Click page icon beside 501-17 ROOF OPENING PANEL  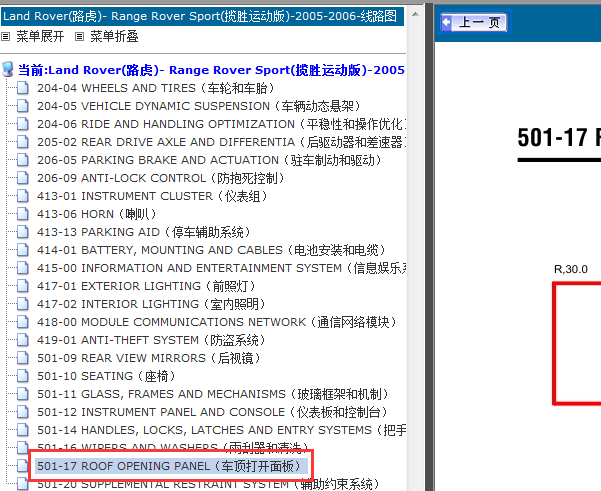point(23,466)
